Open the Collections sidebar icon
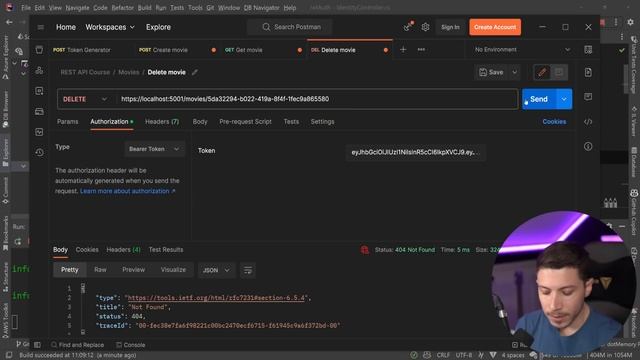The width and height of the screenshot is (640, 360). pos(39,50)
